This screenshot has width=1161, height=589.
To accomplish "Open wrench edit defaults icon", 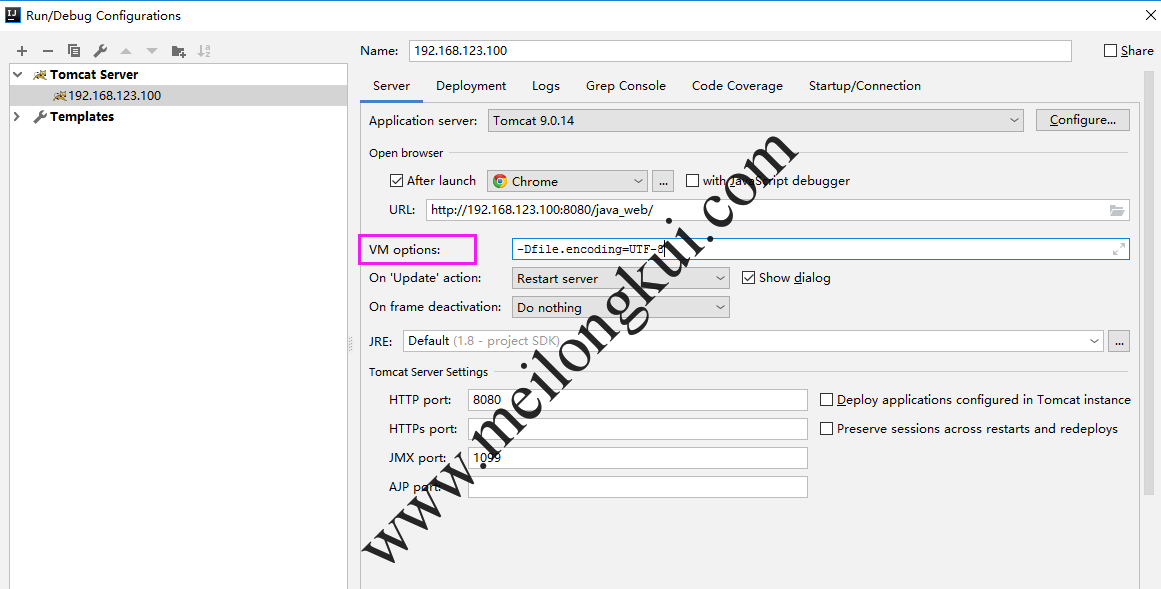I will [100, 51].
